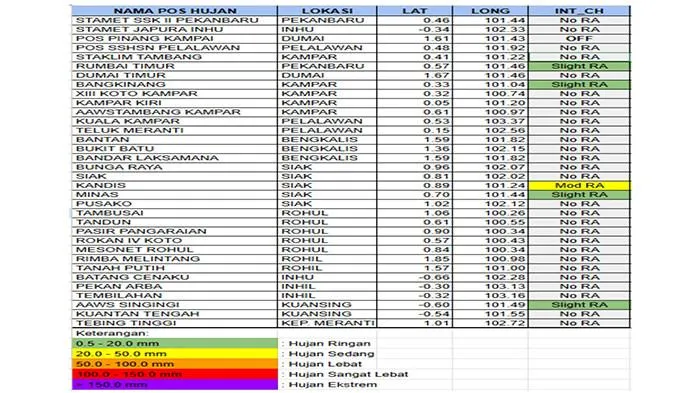Click the KEP. MERANTI location cell
Viewport: 700px width, 393px height.
point(327,323)
